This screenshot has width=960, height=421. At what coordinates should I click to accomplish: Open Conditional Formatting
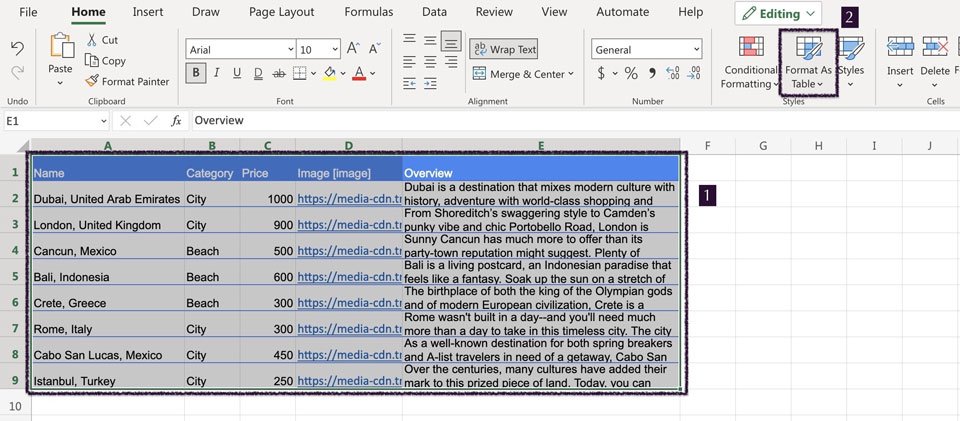[751, 62]
